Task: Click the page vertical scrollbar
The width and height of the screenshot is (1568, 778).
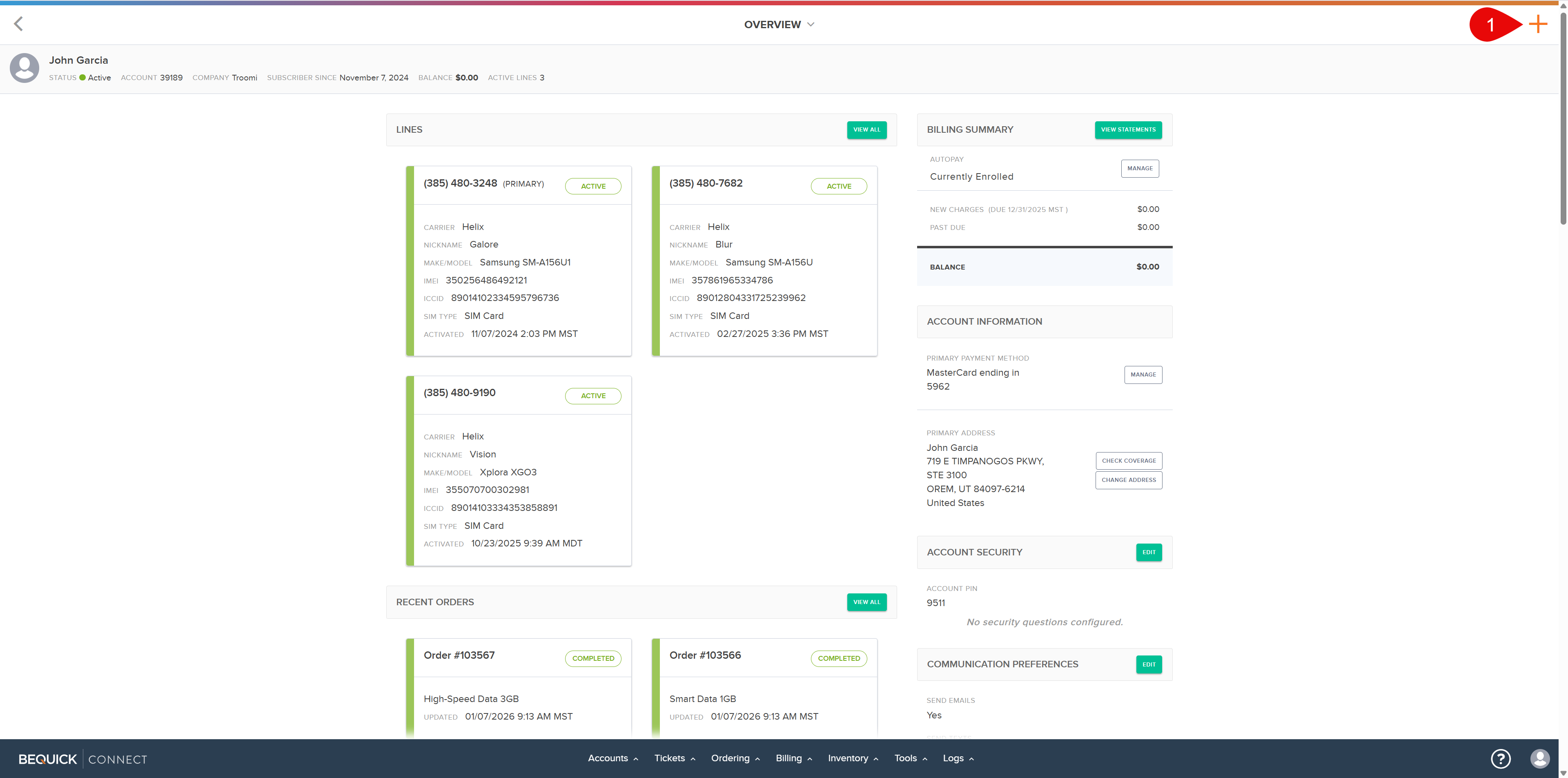Action: click(x=1563, y=116)
